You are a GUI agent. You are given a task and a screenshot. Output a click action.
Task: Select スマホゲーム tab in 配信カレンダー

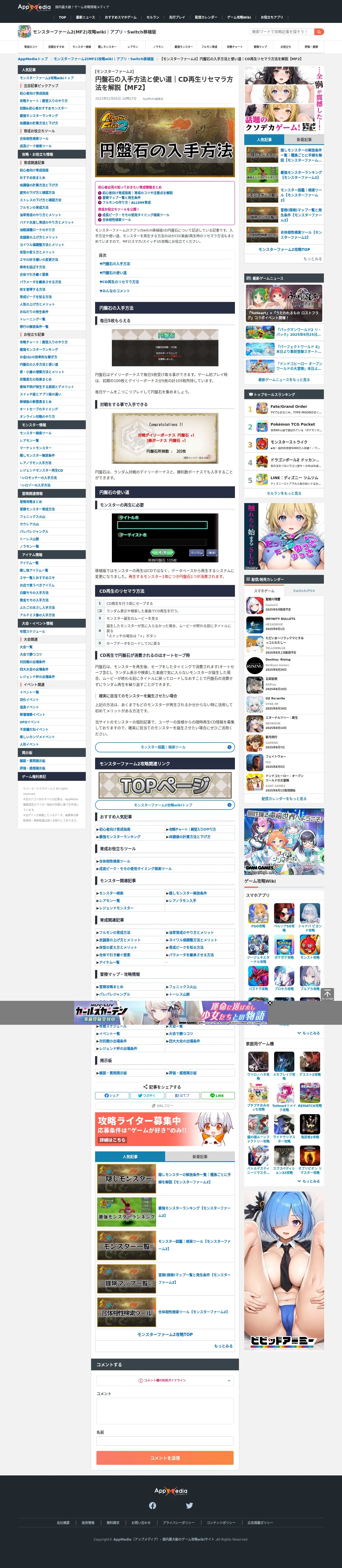[x=264, y=590]
